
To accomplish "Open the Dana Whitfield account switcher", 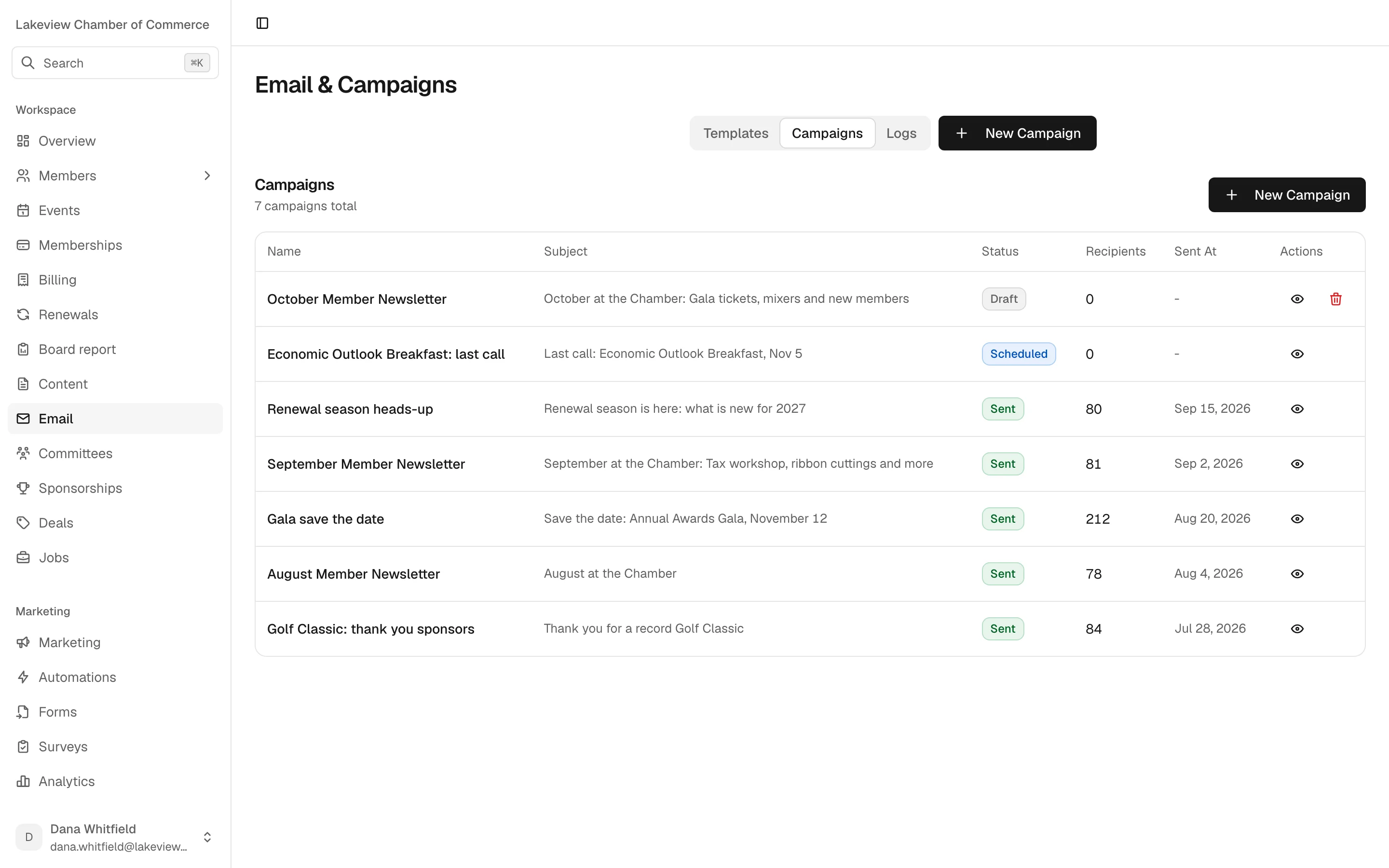I will 115,837.
